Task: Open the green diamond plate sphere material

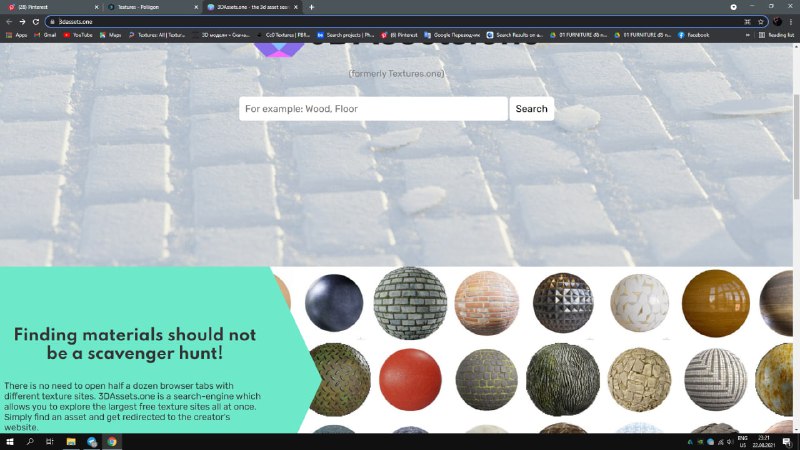Action: pyautogui.click(x=340, y=380)
